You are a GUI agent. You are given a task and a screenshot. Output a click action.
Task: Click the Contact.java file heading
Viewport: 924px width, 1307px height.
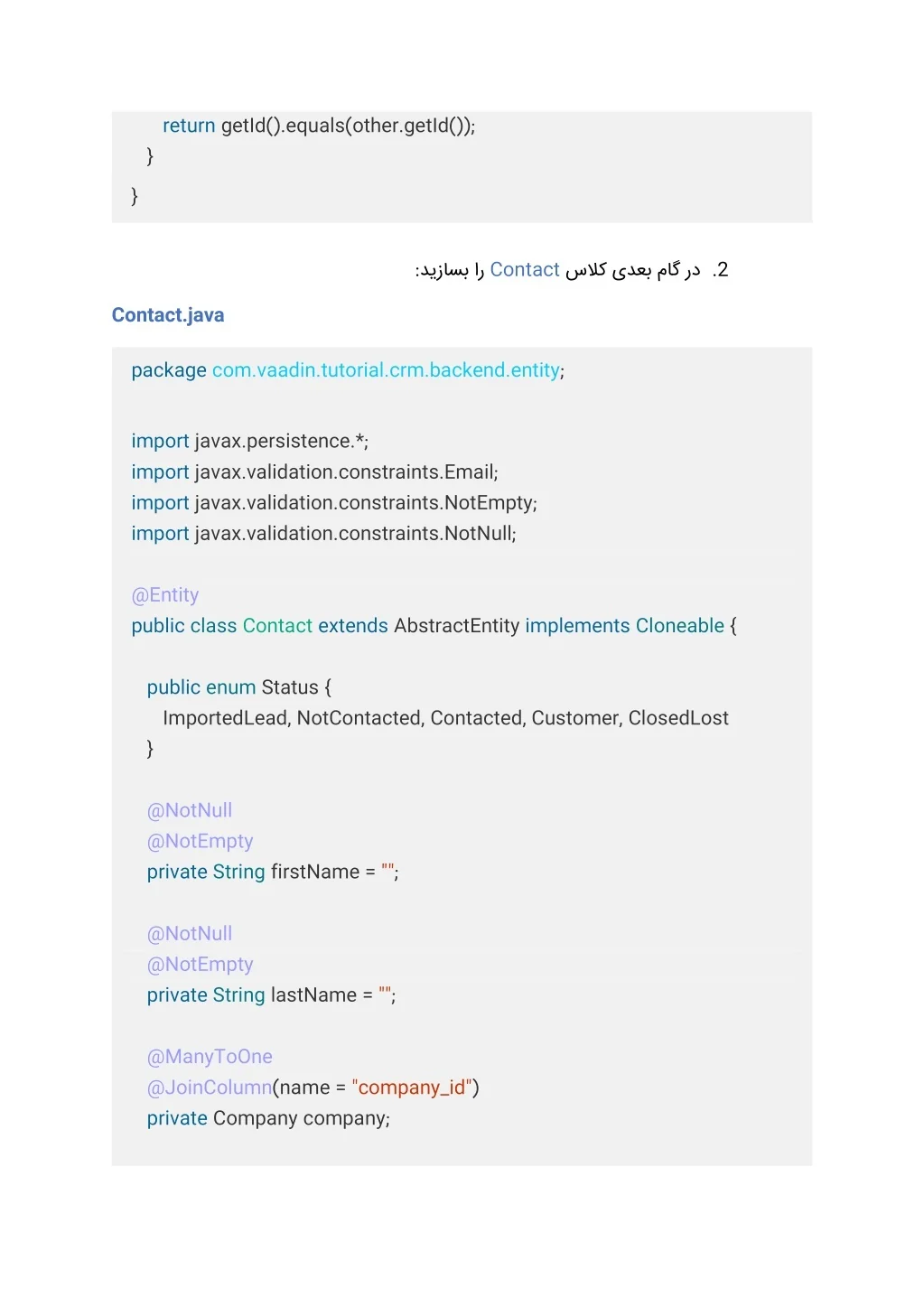tap(168, 315)
